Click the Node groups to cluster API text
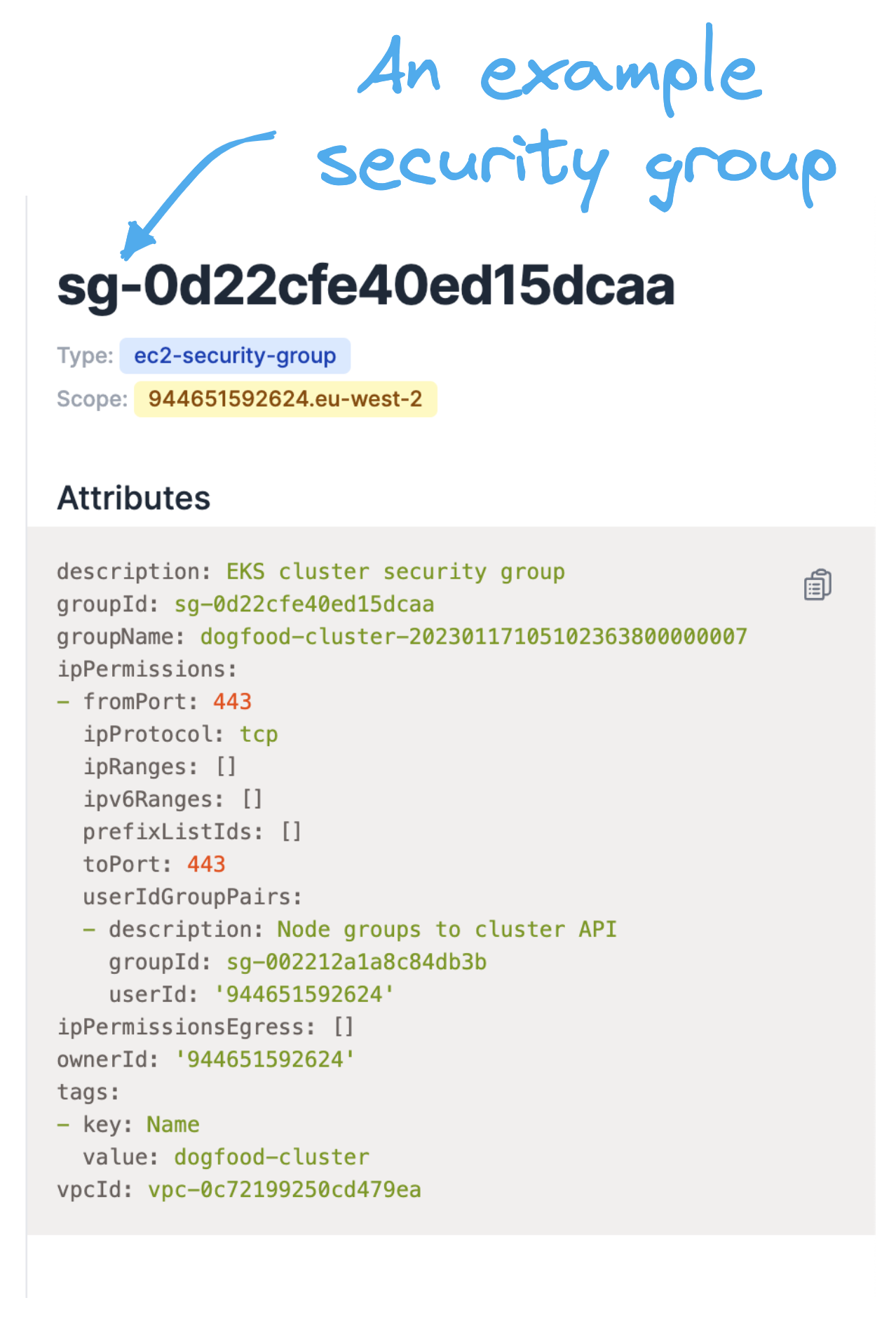896x1319 pixels. click(x=447, y=930)
